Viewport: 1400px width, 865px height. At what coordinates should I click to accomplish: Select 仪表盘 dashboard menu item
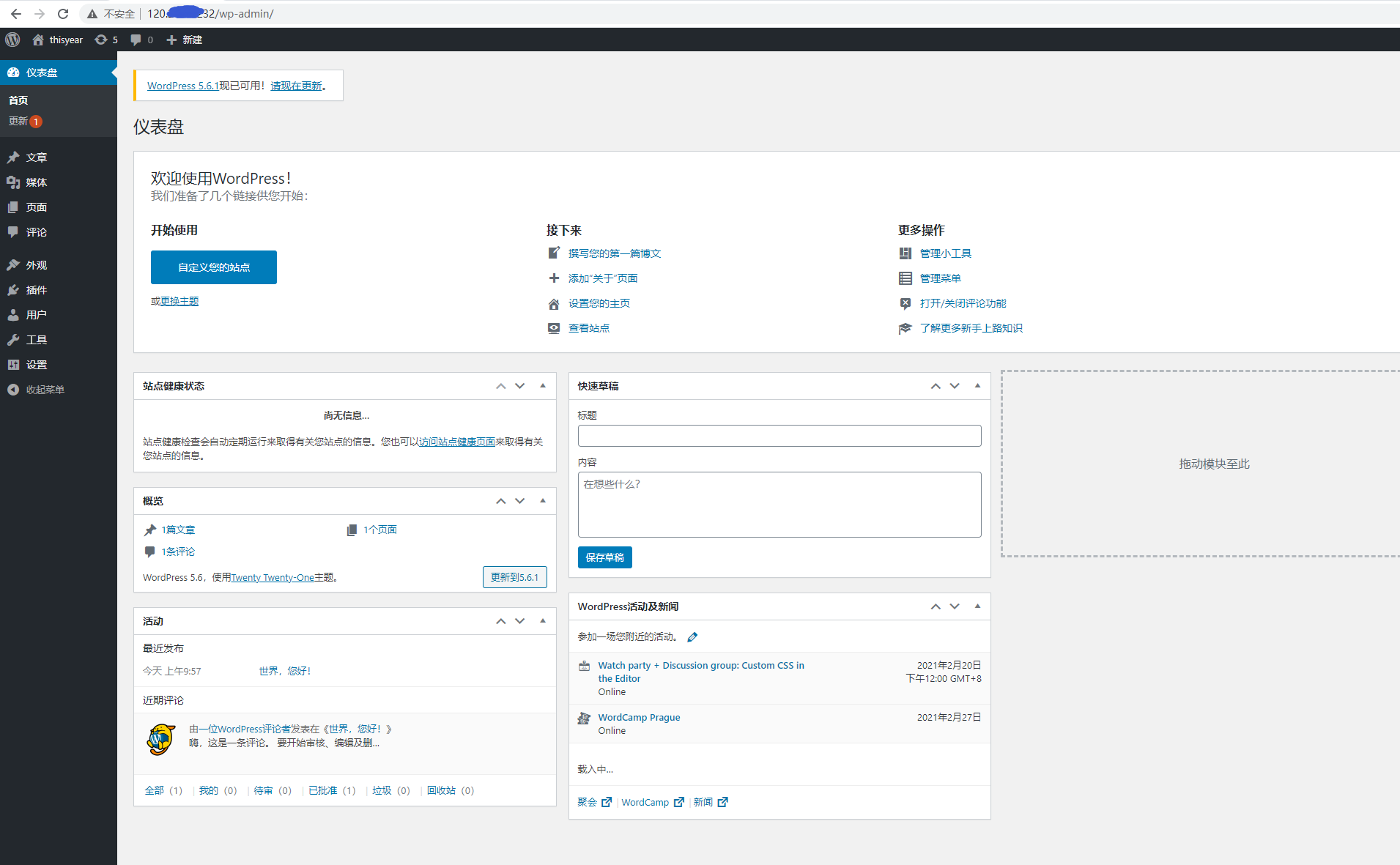[59, 73]
